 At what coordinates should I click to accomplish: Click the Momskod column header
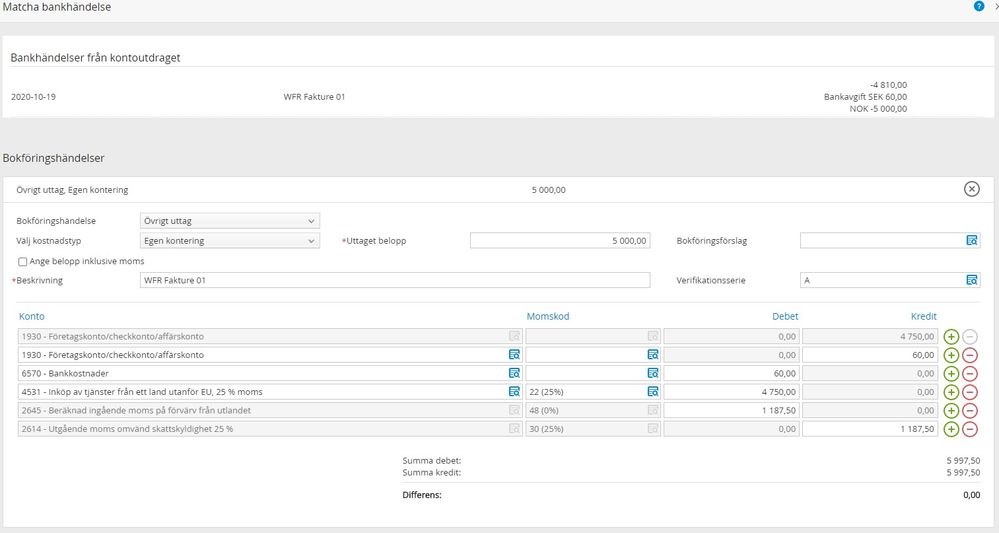click(x=548, y=316)
